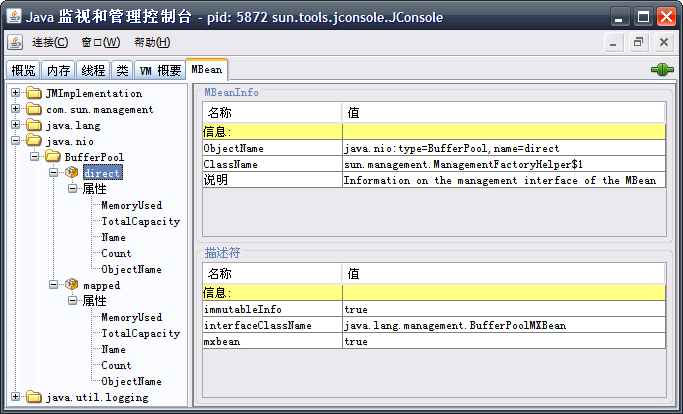Select ObjectName attribute under mapped

(131, 381)
